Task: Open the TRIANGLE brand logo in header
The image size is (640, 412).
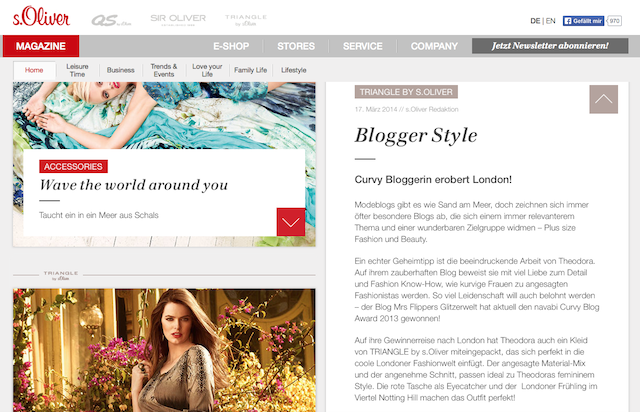Action: 246,20
